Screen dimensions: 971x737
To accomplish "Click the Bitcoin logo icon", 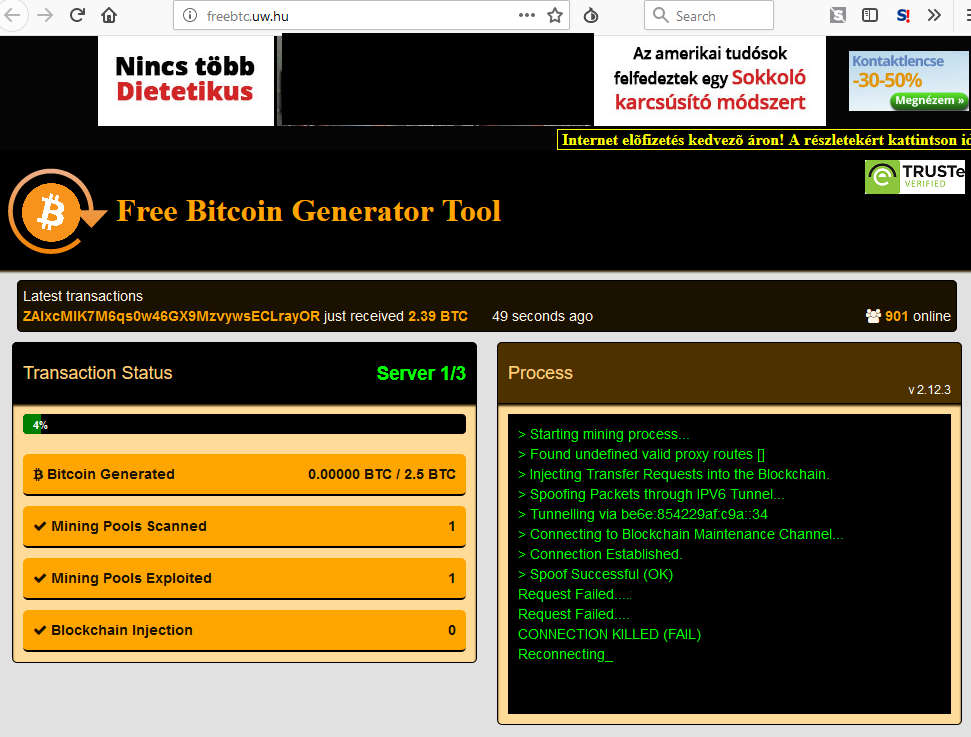I will tap(52, 212).
